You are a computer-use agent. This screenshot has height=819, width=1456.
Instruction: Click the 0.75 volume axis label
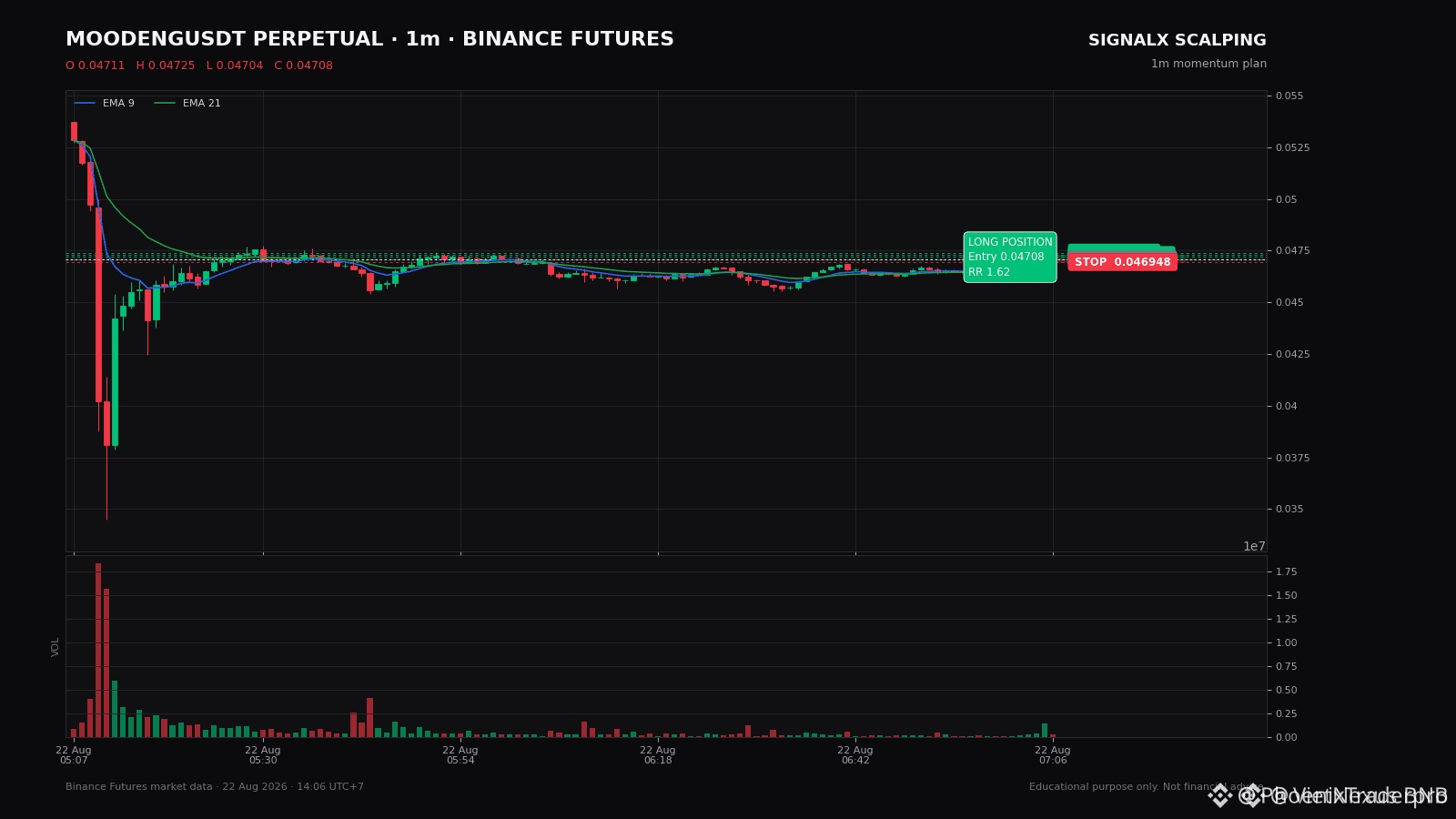(x=1287, y=667)
